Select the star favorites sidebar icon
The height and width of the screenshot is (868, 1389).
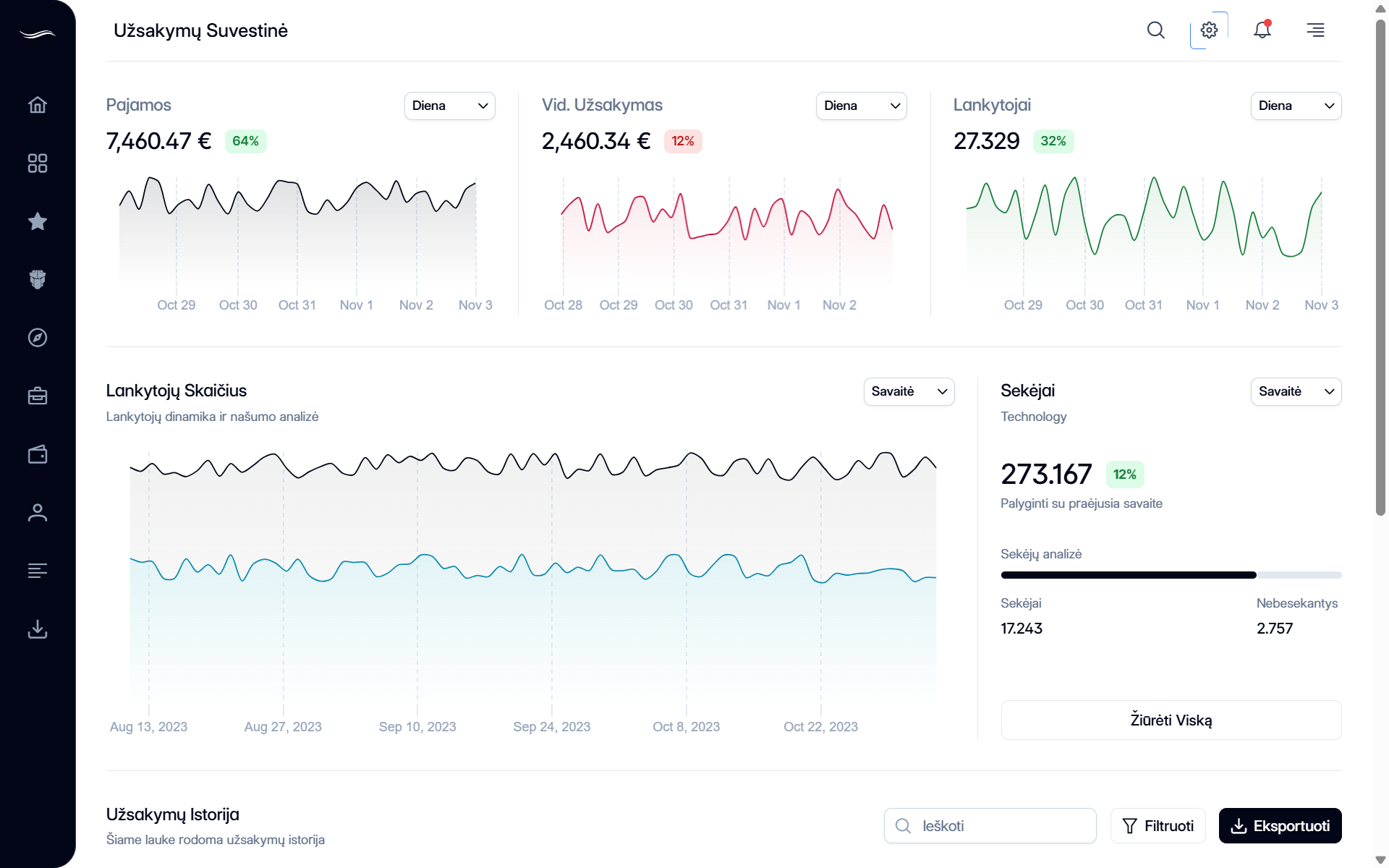click(38, 221)
